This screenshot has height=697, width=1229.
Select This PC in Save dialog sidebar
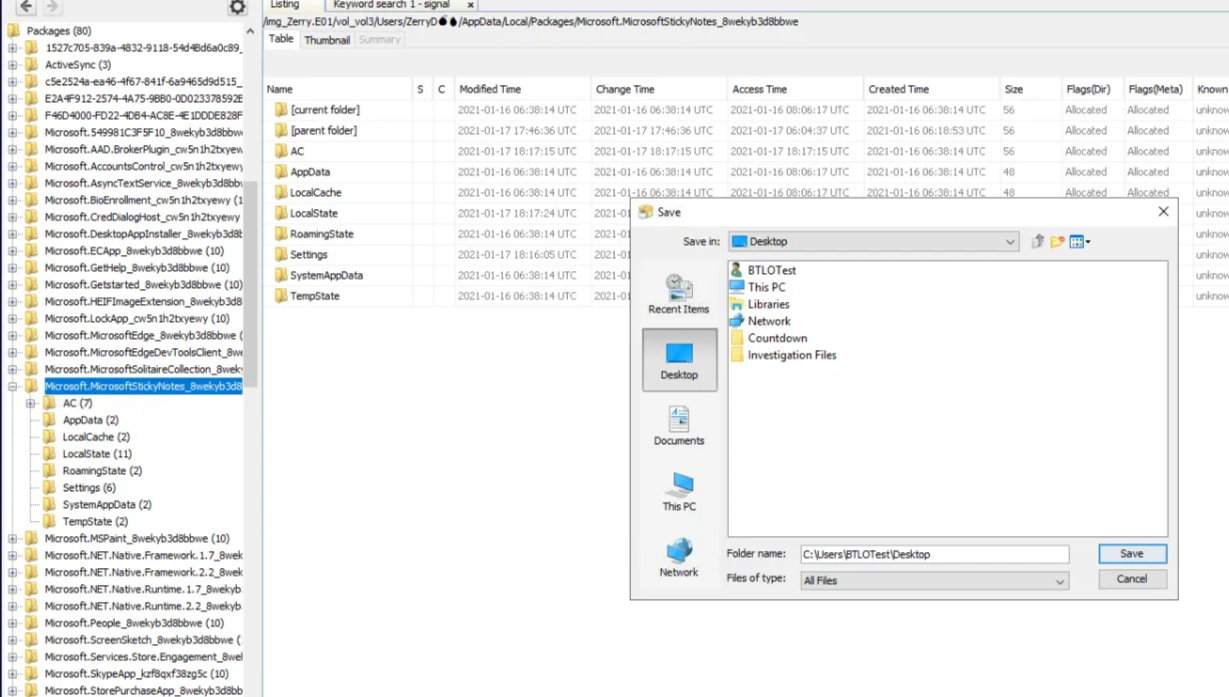[x=679, y=491]
